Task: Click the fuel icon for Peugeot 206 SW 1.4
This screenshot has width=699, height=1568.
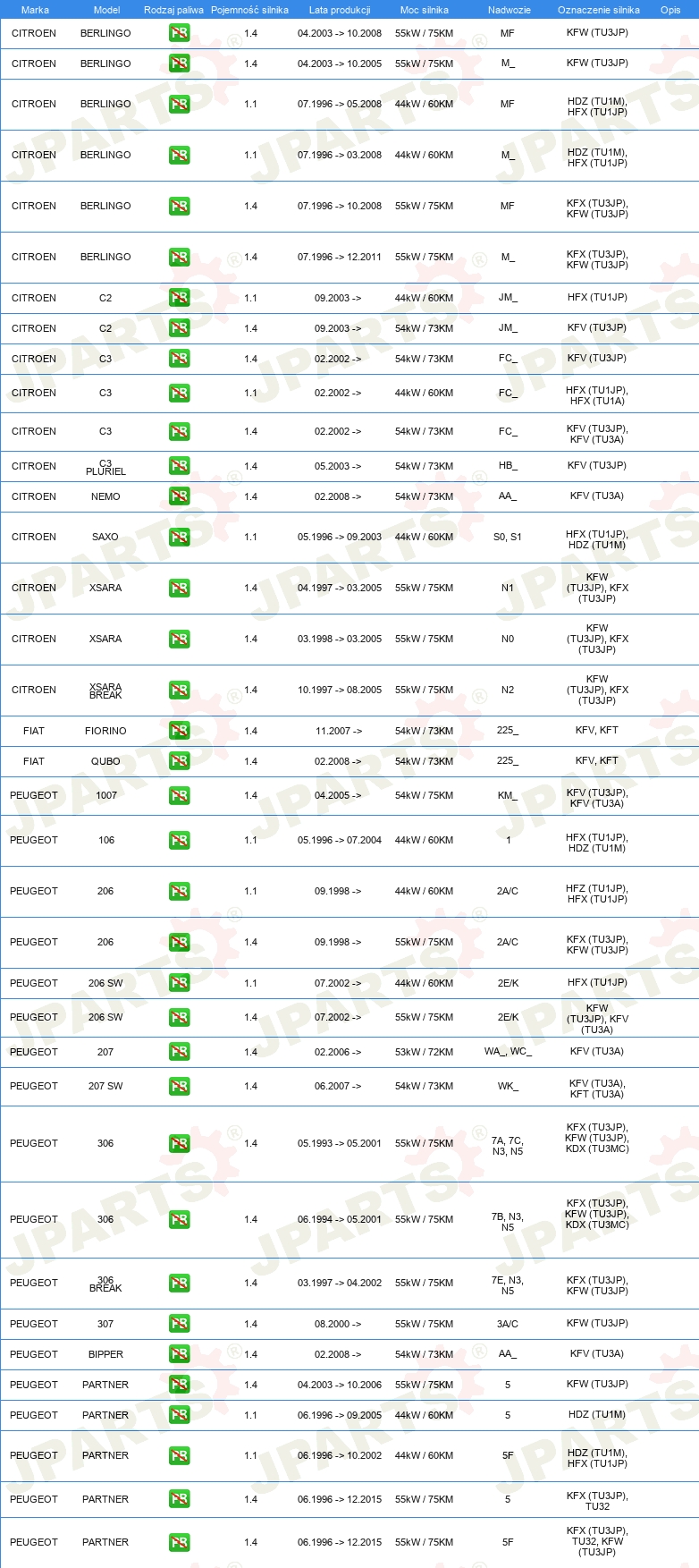Action: tap(179, 1017)
